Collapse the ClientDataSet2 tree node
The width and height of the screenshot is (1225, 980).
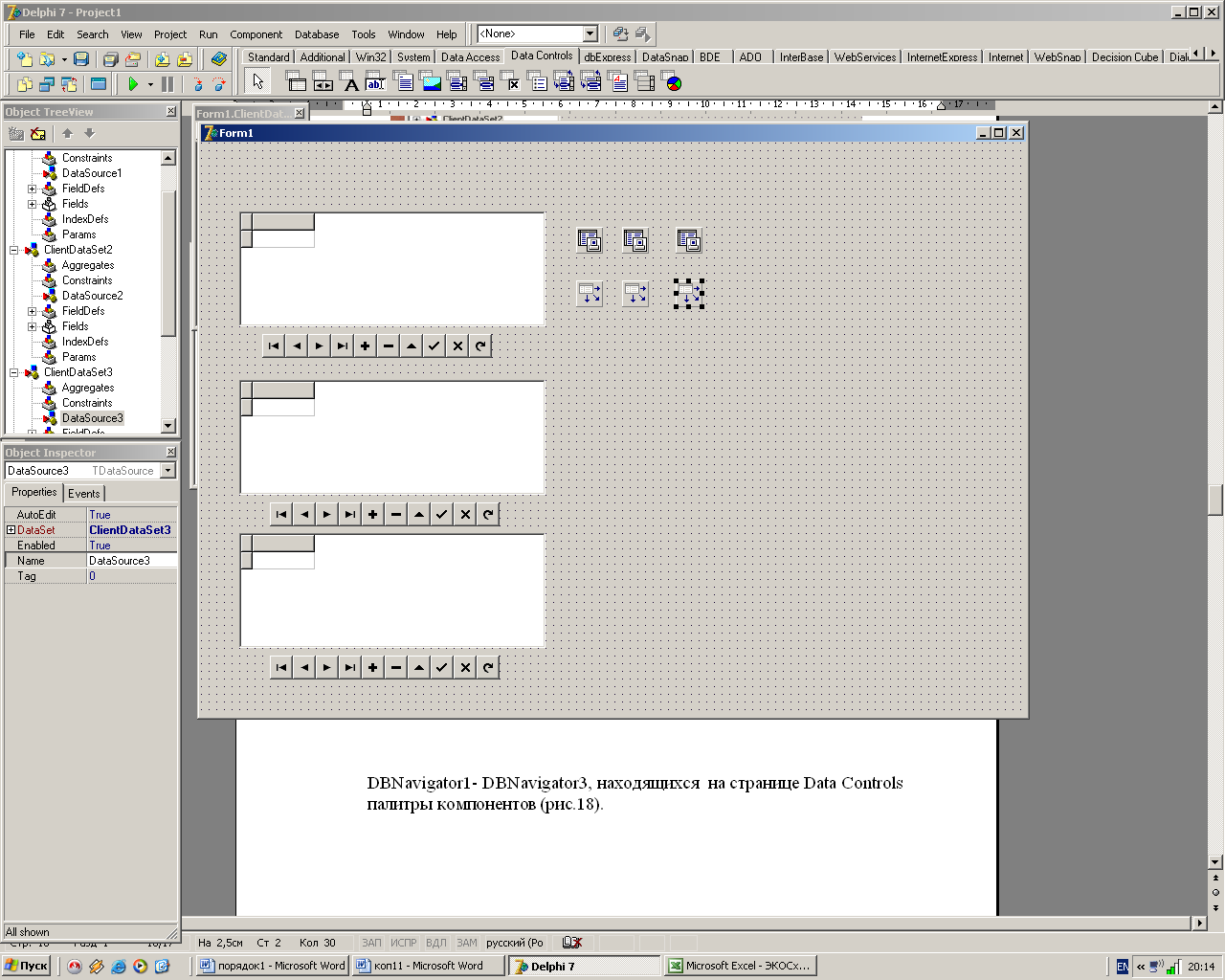[x=14, y=250]
